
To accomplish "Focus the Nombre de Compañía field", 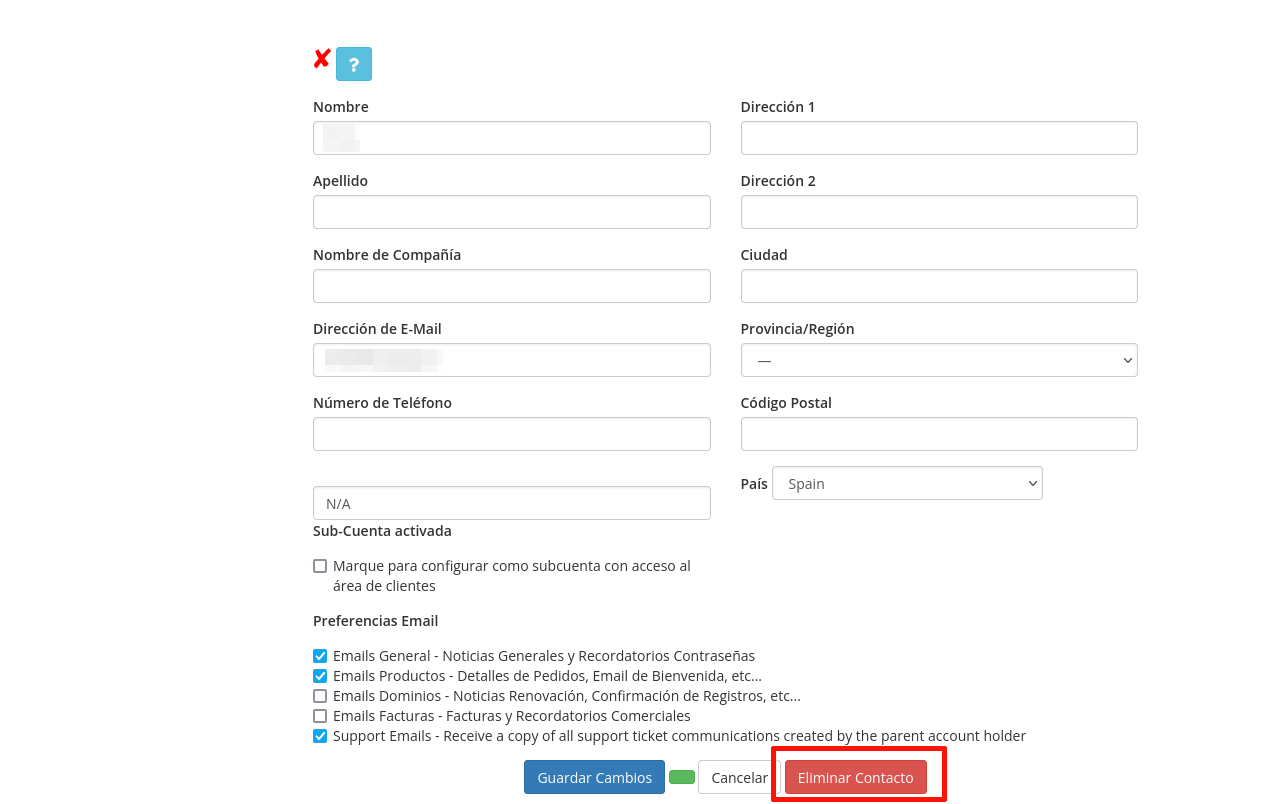I will point(512,286).
